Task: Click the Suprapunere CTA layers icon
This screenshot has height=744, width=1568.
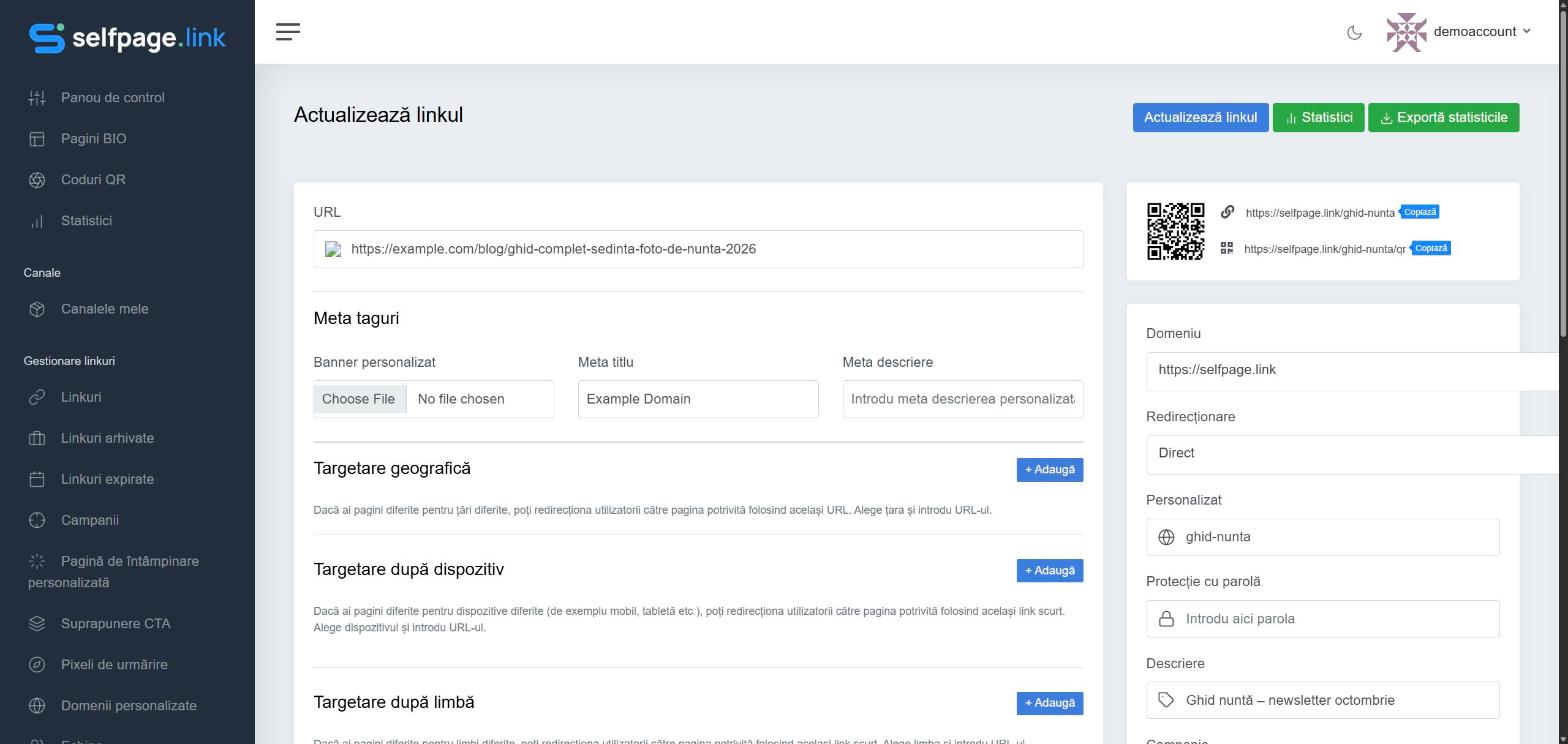Action: pos(37,624)
